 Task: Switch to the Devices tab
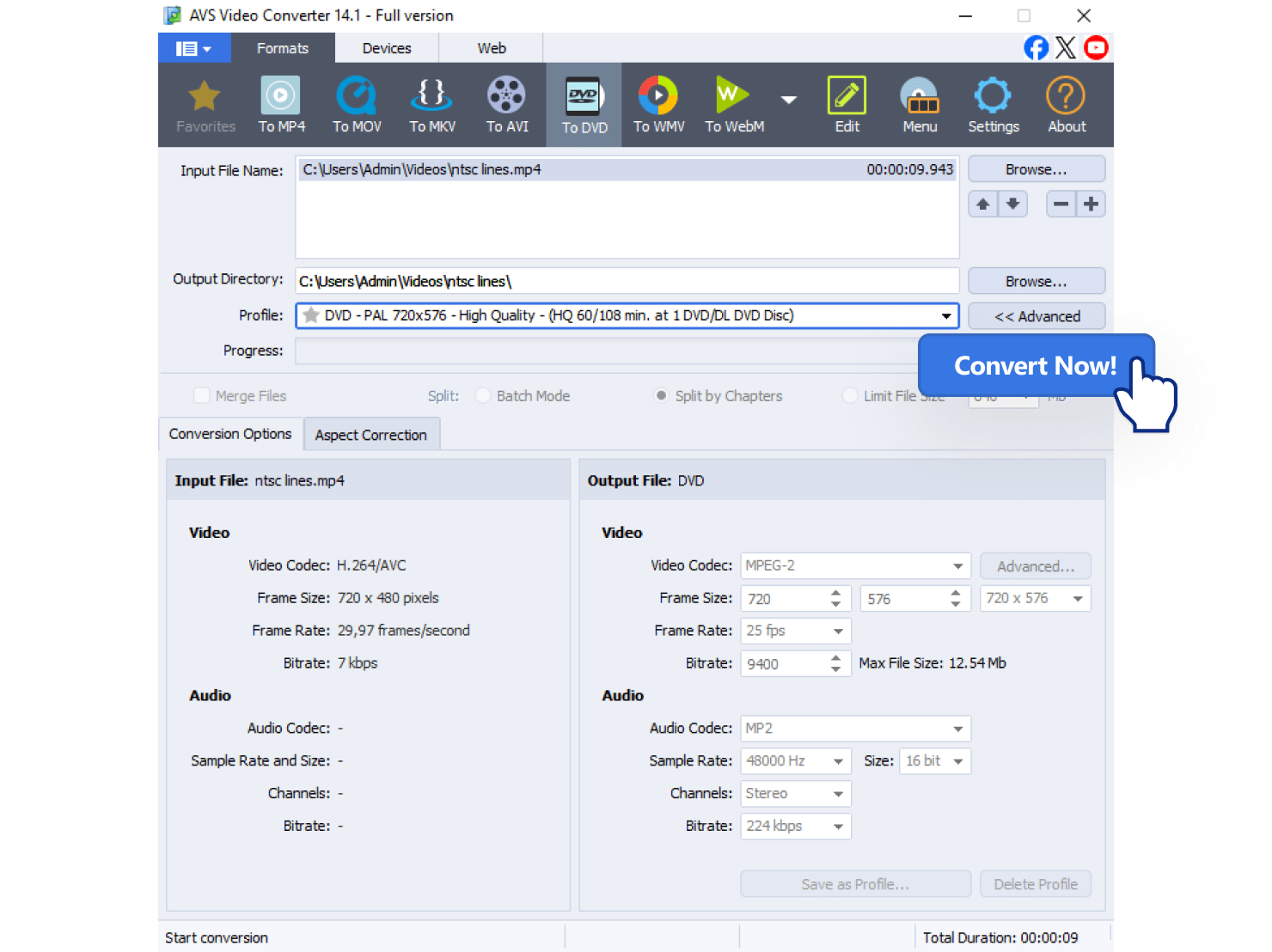tap(387, 49)
